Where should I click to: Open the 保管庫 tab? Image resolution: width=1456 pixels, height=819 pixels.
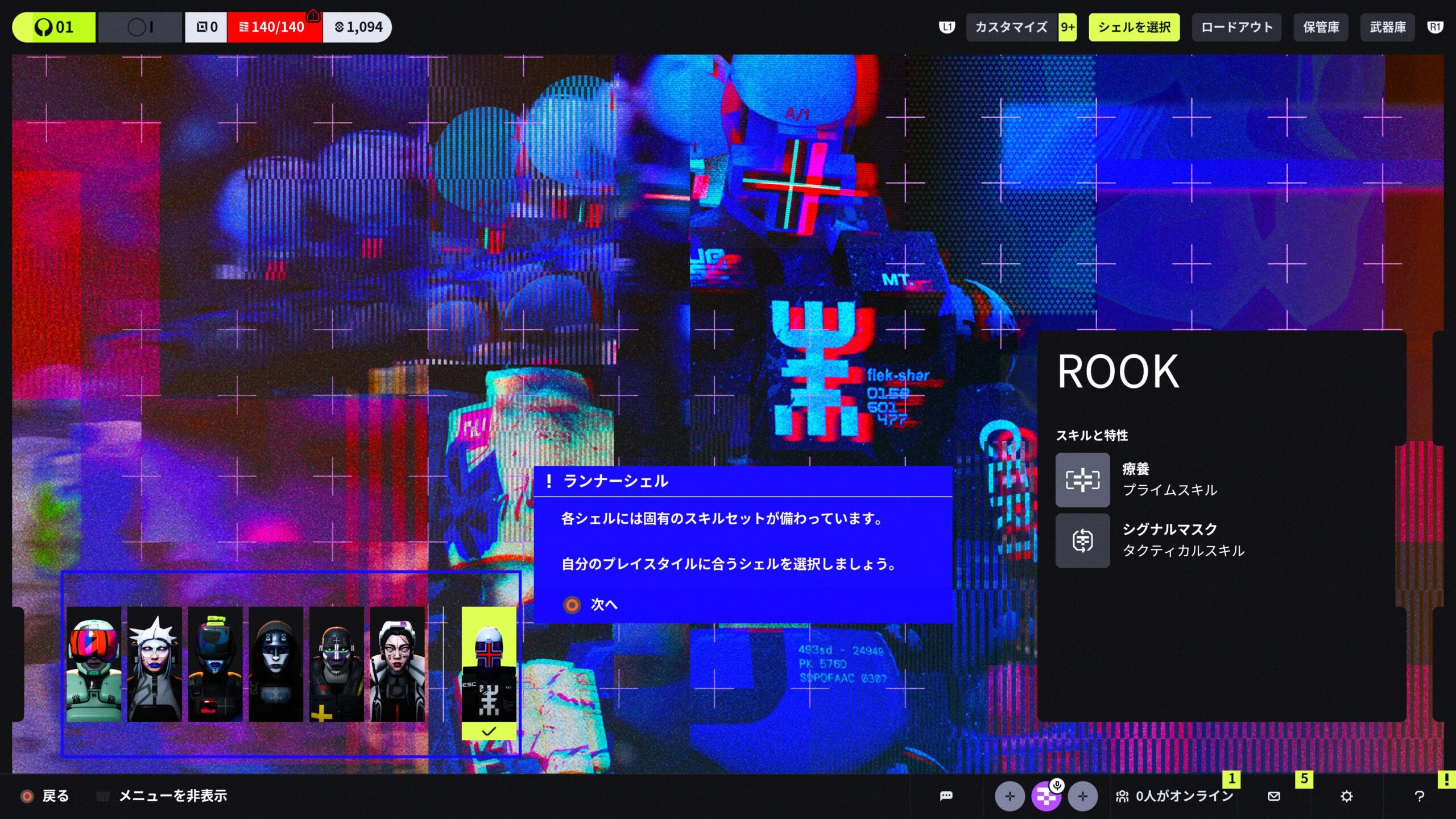tap(1321, 27)
